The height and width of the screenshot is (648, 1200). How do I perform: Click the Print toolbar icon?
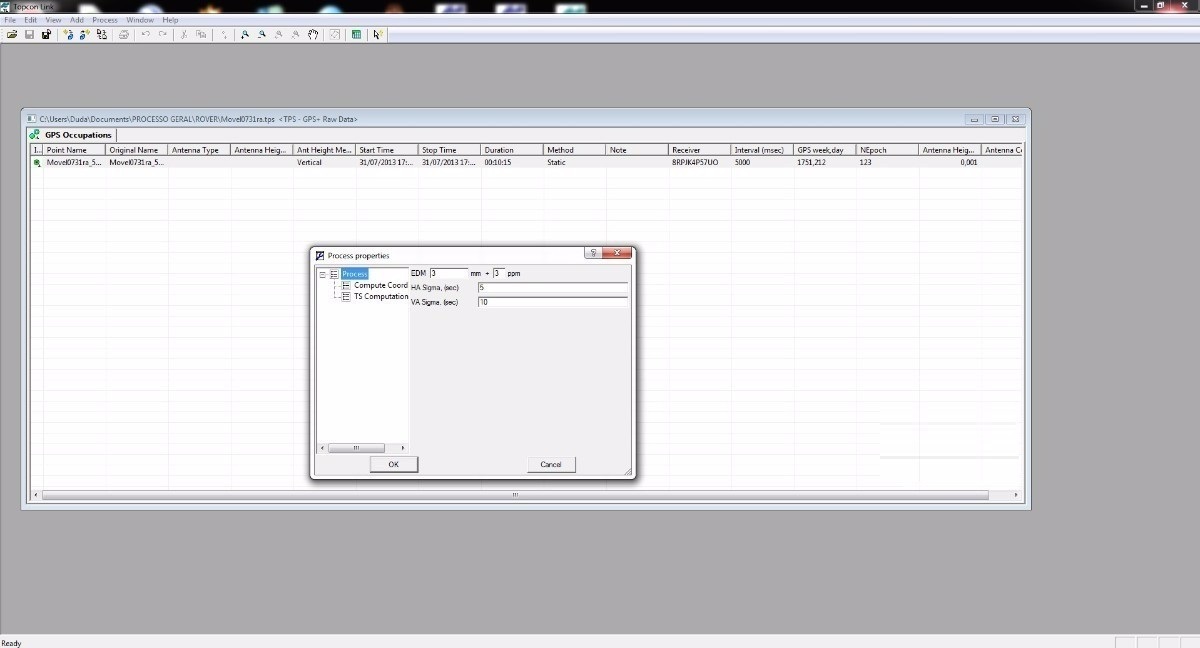pos(124,34)
